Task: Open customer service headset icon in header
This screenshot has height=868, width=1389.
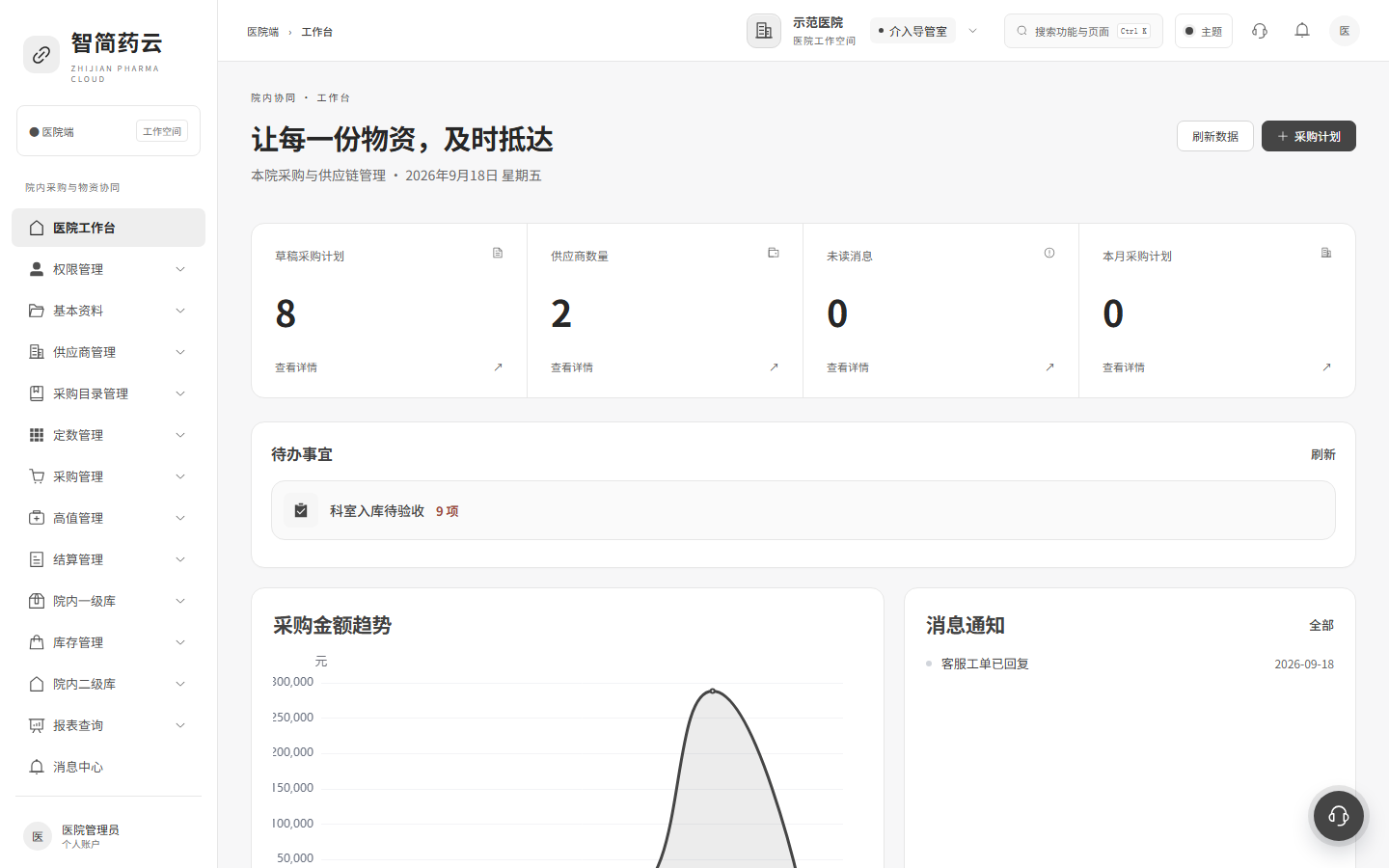Action: 1260,31
